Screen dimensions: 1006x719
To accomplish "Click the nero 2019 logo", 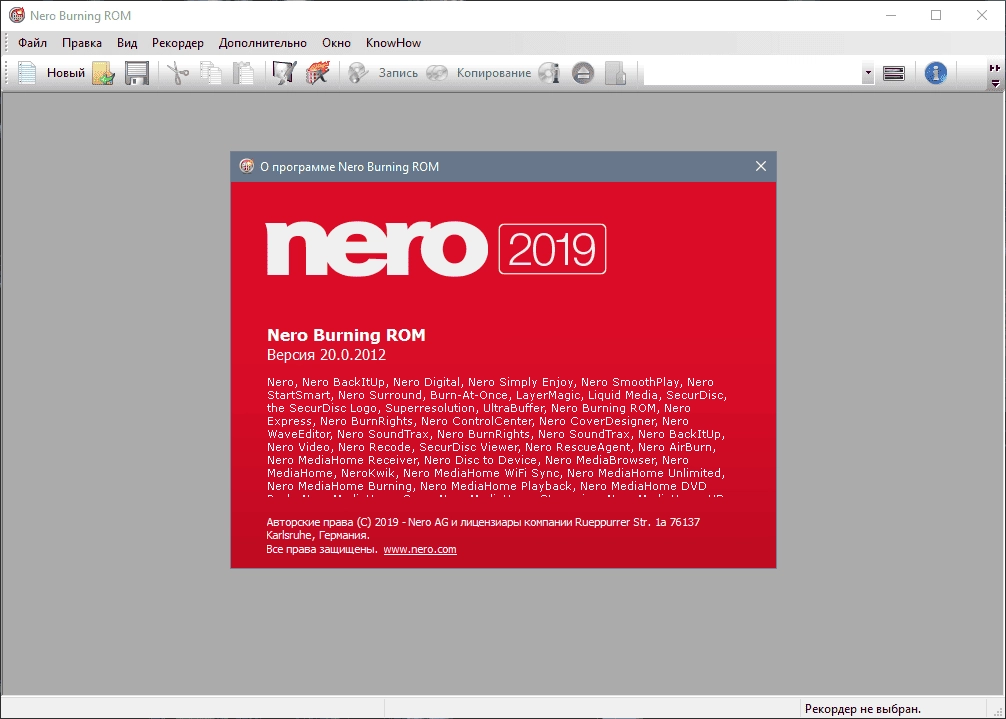I will click(436, 249).
